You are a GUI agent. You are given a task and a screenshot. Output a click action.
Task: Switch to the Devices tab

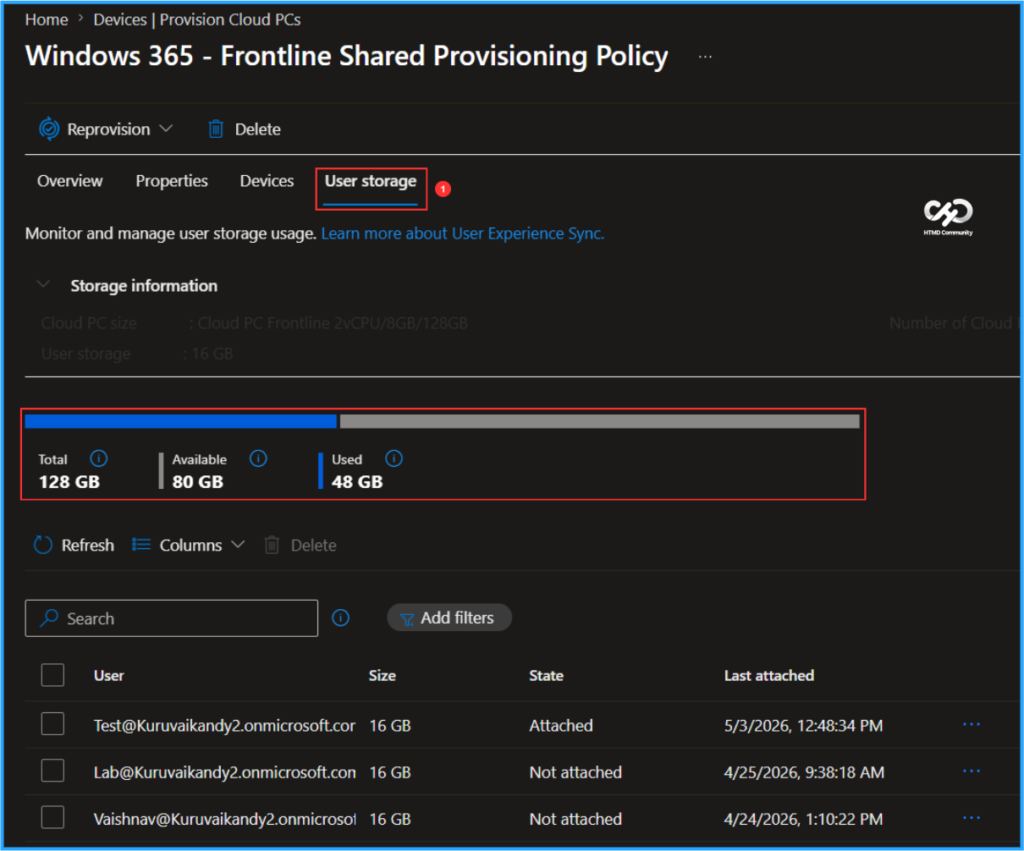click(267, 181)
